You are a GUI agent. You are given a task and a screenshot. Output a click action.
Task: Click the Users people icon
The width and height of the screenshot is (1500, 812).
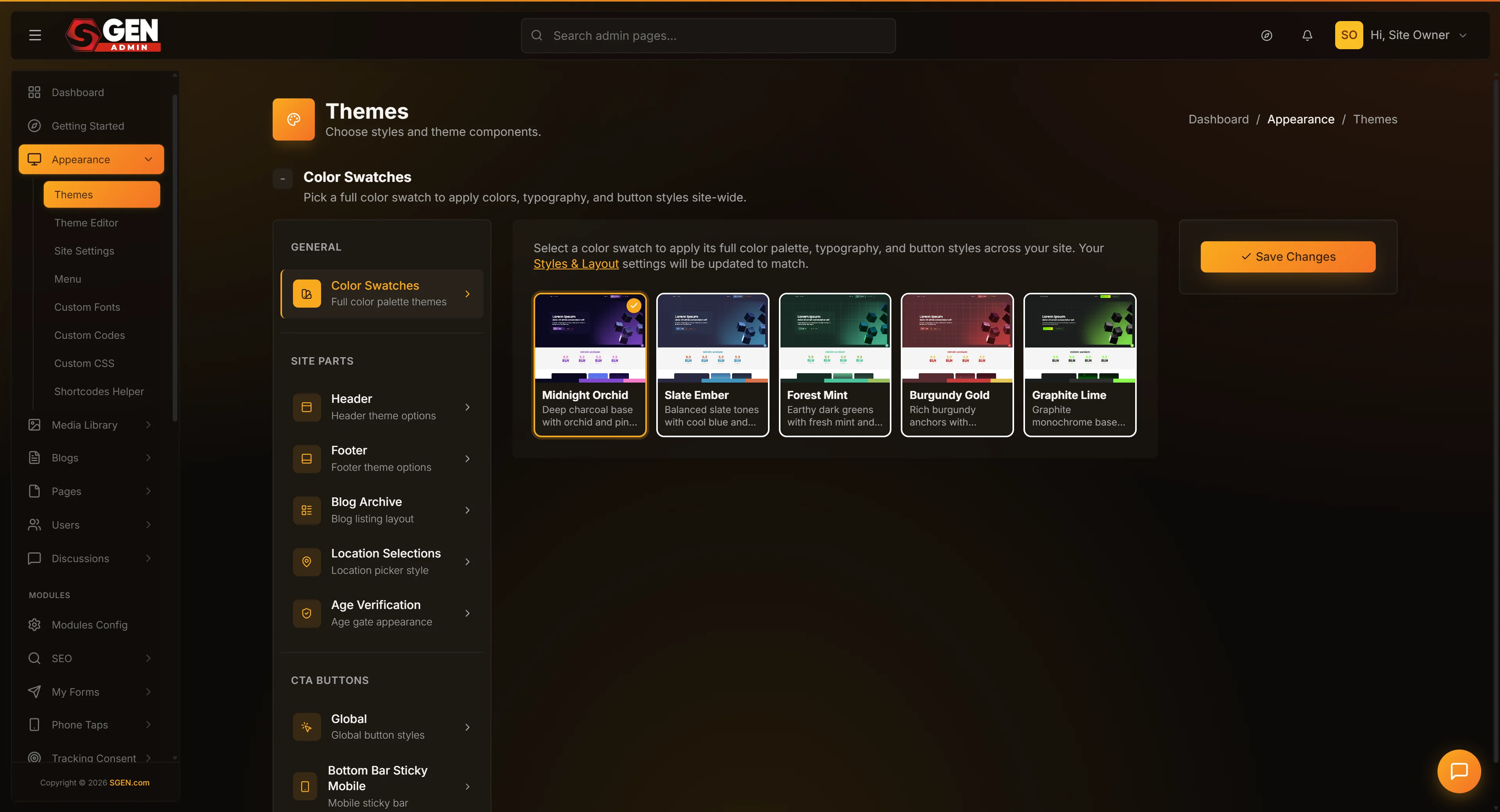tap(34, 524)
